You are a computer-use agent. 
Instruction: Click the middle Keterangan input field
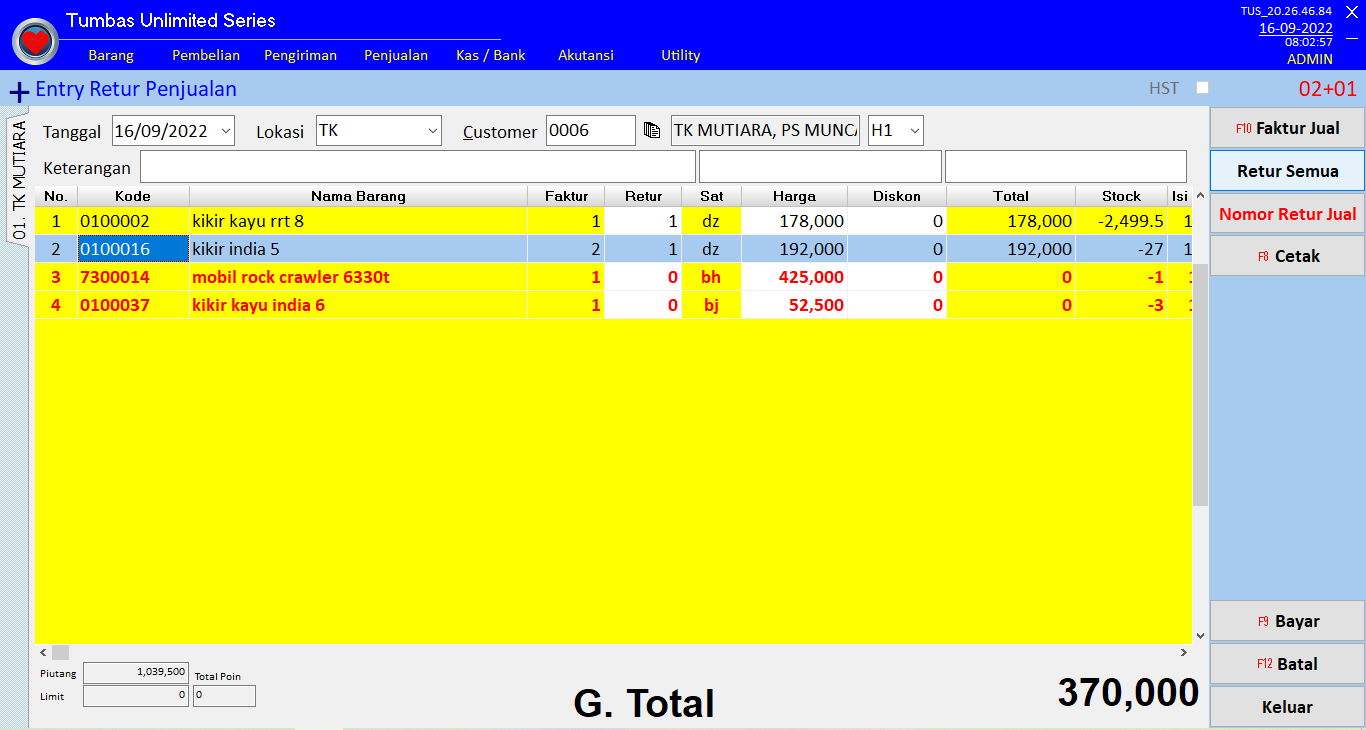pos(820,167)
